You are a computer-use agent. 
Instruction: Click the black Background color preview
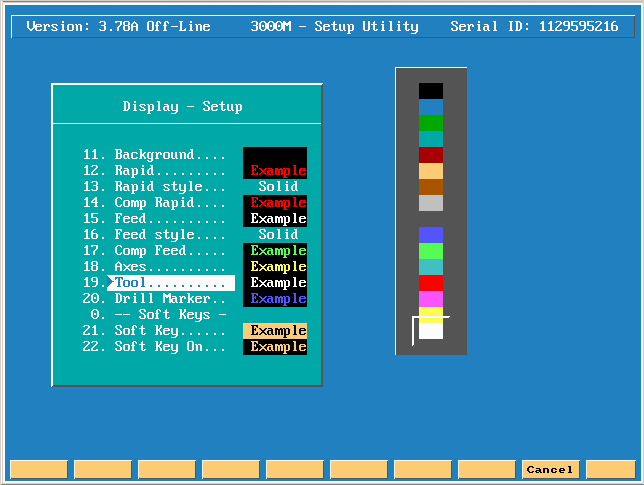pos(275,155)
